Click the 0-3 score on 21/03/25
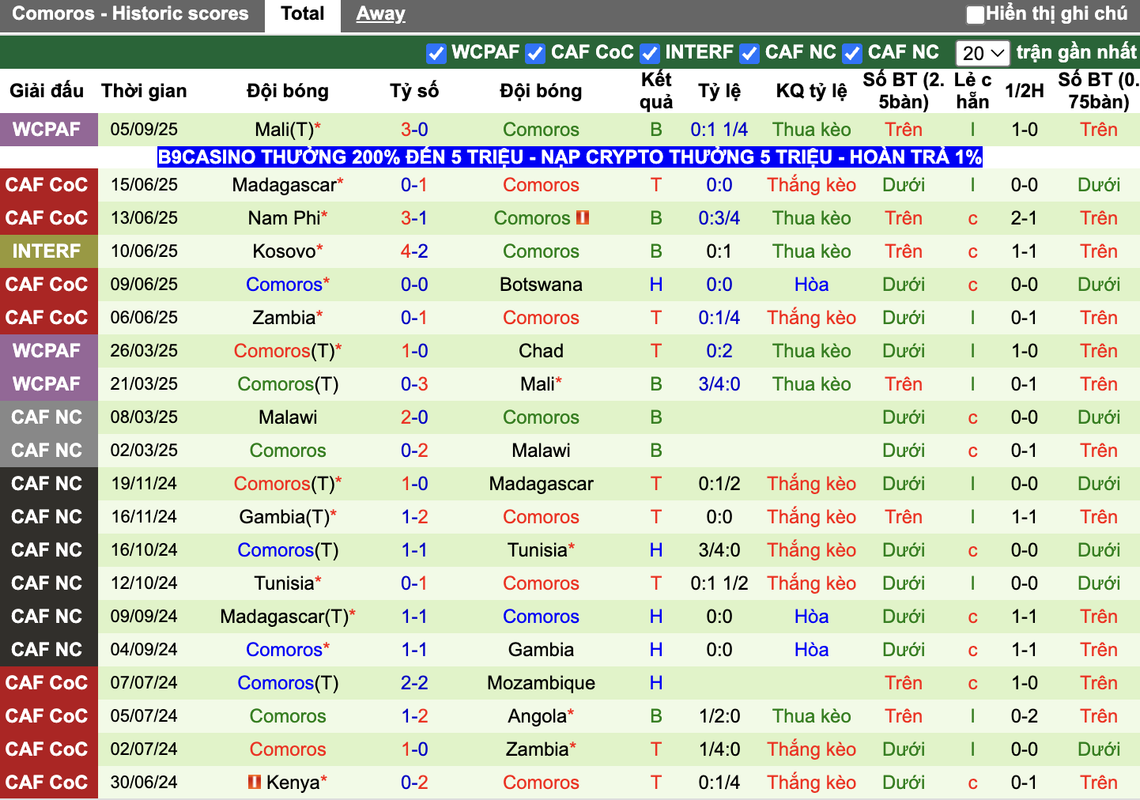 point(414,384)
